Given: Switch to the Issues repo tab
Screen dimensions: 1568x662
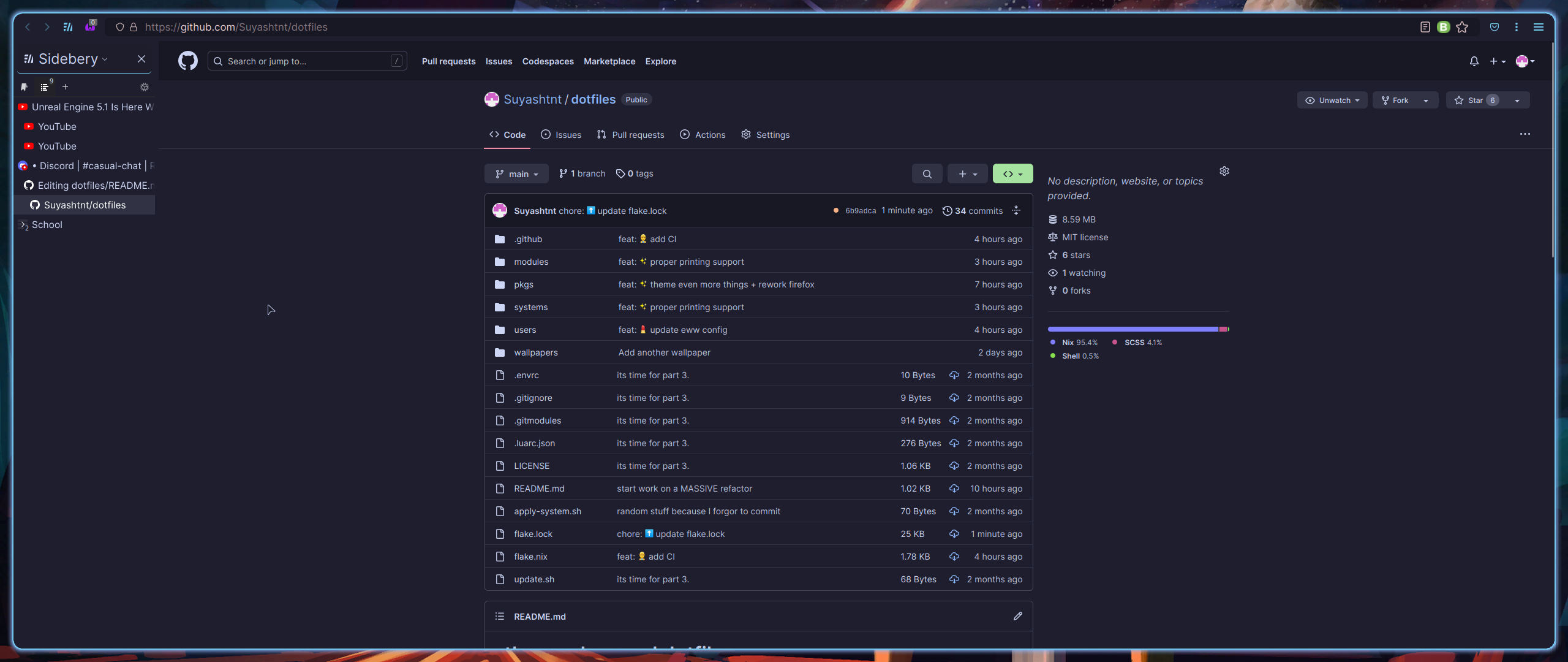Looking at the screenshot, I should tap(561, 135).
